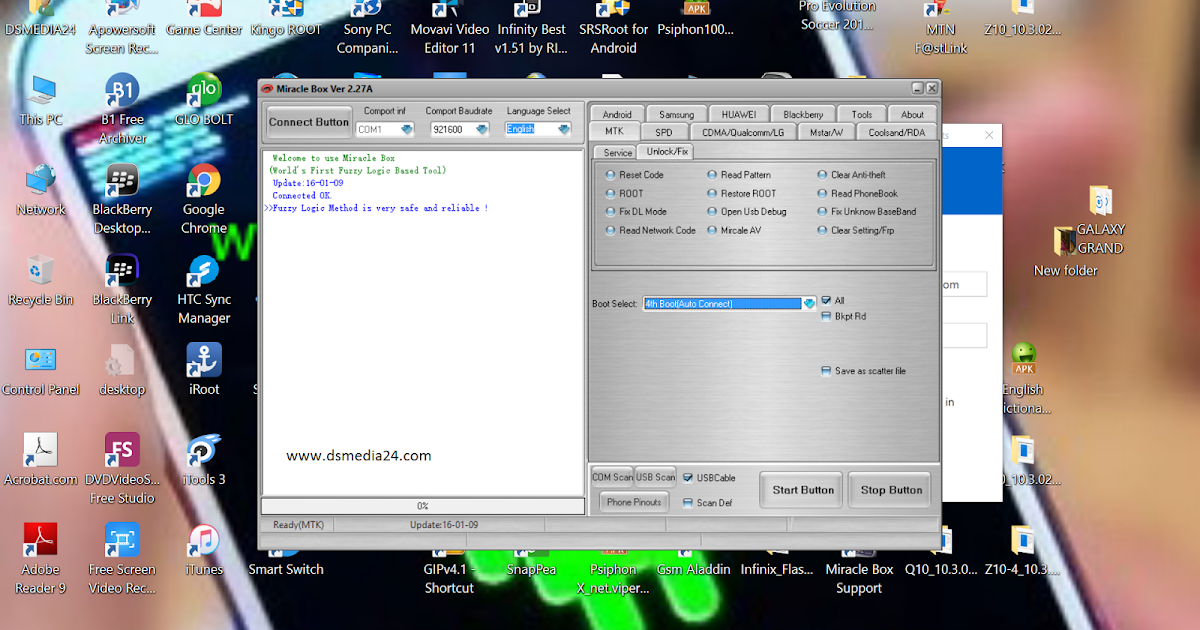Viewport: 1200px width, 630px height.
Task: Open the Google Chrome desktop shortcut
Action: 204,182
